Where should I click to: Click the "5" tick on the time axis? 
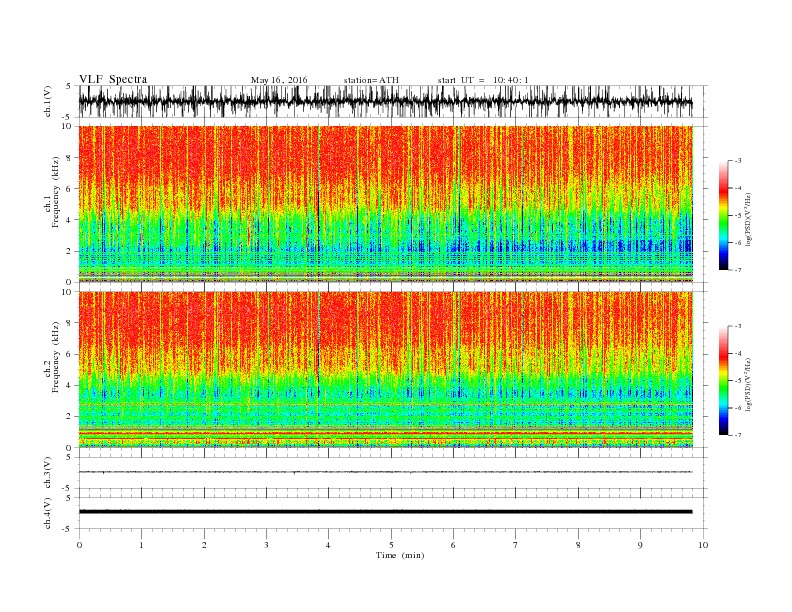pyautogui.click(x=391, y=545)
